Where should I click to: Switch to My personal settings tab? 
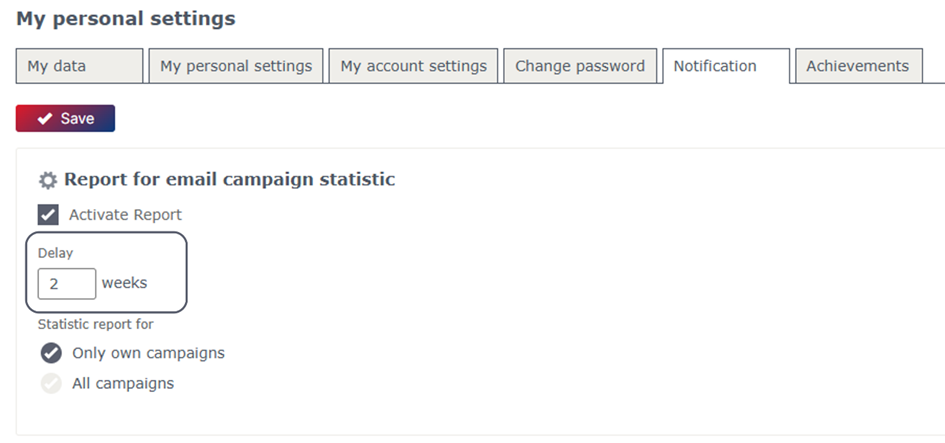point(236,66)
